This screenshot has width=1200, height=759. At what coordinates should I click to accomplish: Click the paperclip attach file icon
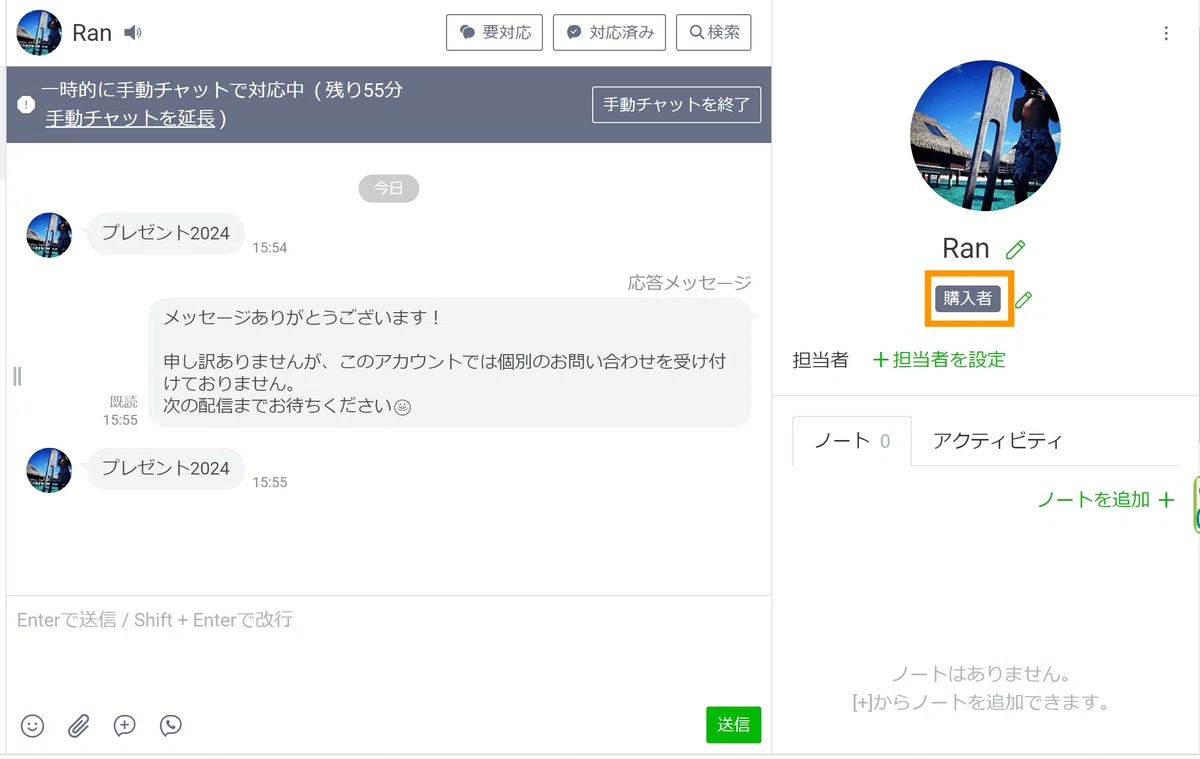pyautogui.click(x=79, y=726)
